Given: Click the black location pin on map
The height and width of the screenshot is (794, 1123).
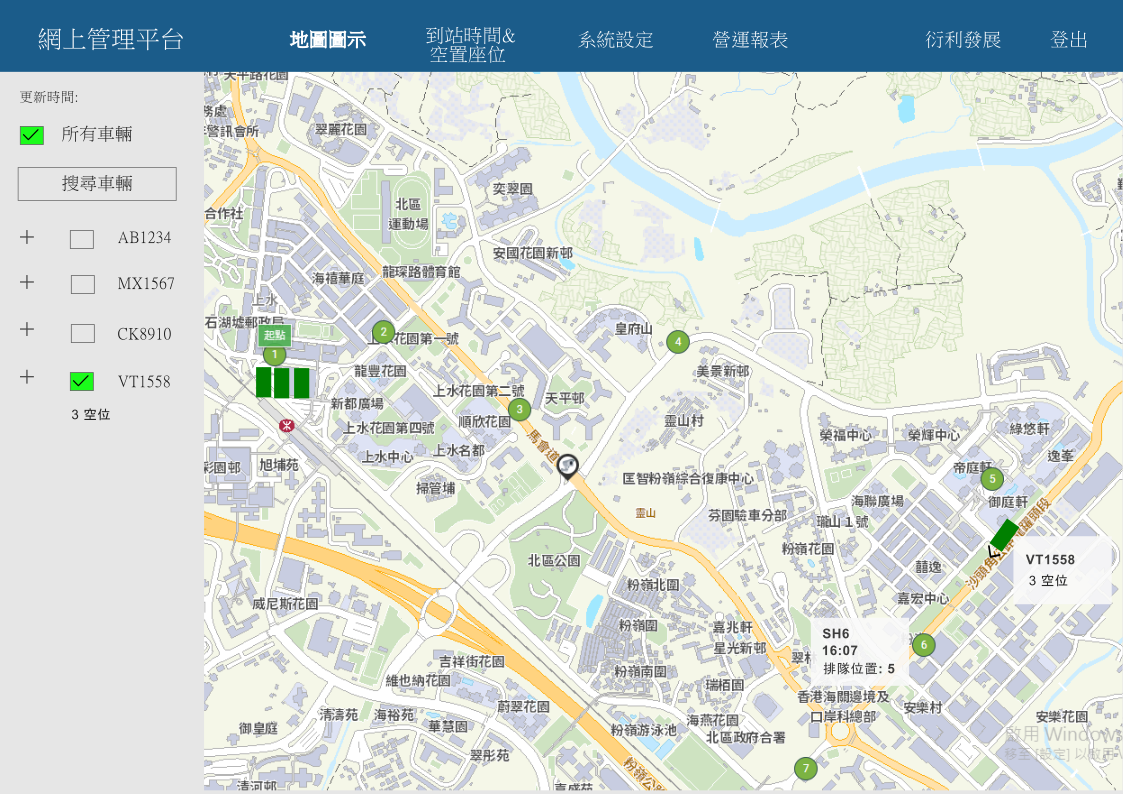Looking at the screenshot, I should click(568, 466).
